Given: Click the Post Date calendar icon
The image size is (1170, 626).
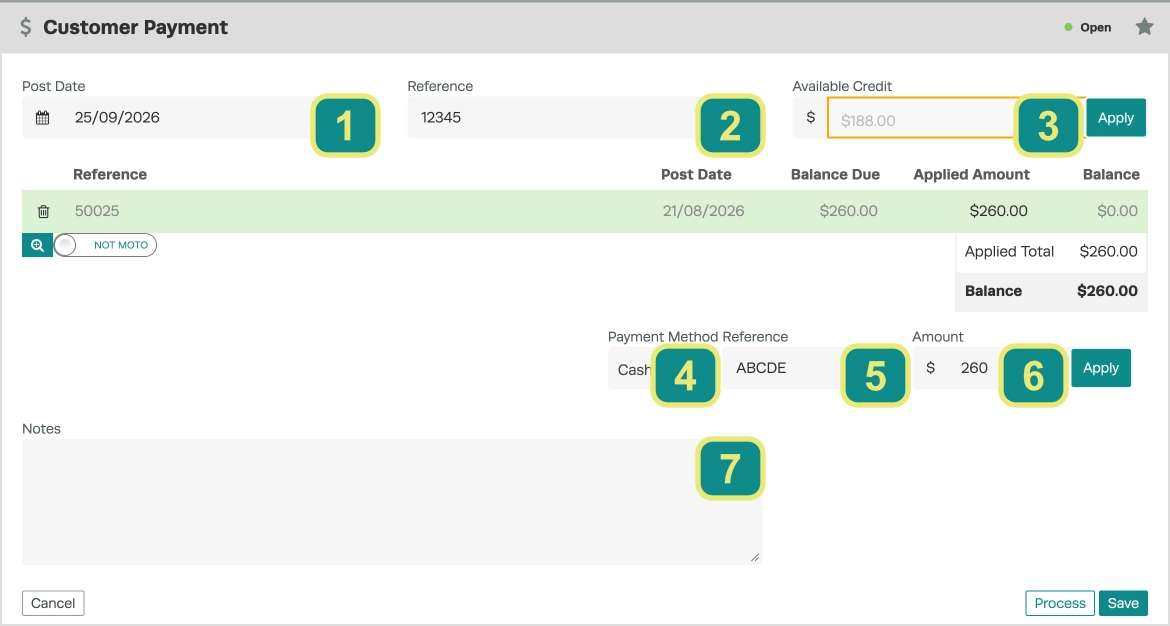Looking at the screenshot, I should [43, 117].
